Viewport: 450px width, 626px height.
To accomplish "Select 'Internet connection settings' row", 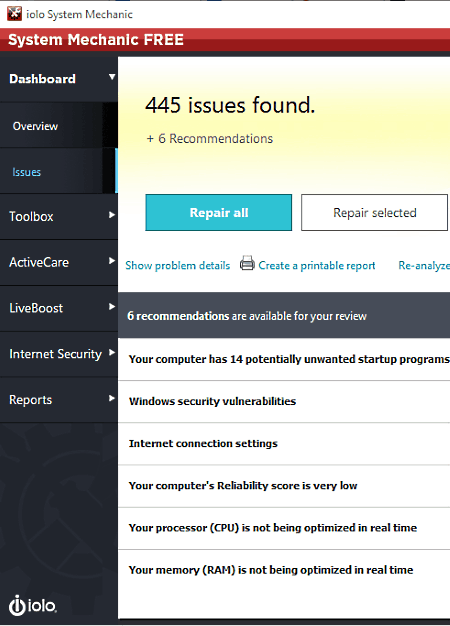I will [284, 444].
